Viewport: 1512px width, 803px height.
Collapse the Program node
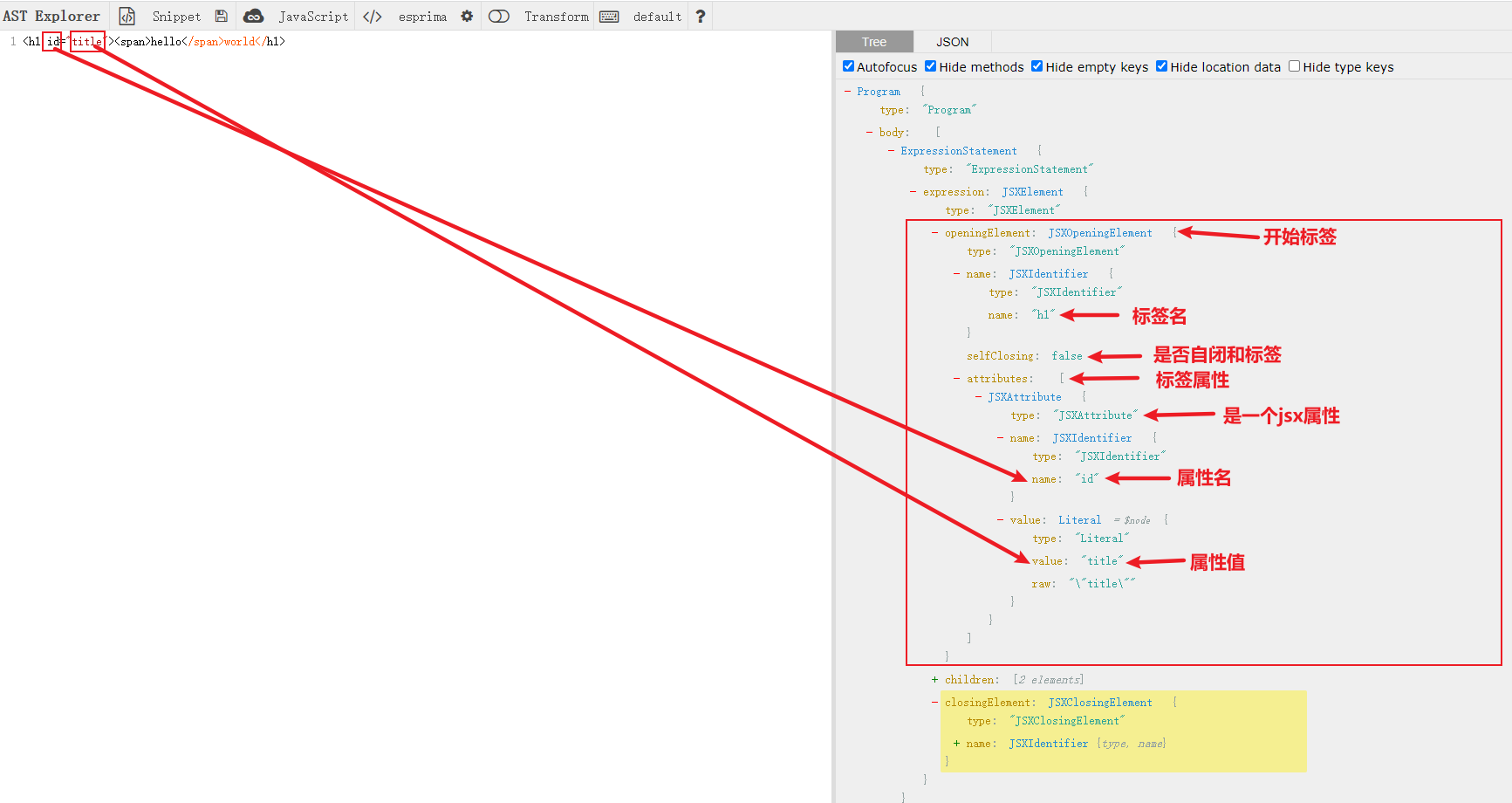tap(847, 92)
